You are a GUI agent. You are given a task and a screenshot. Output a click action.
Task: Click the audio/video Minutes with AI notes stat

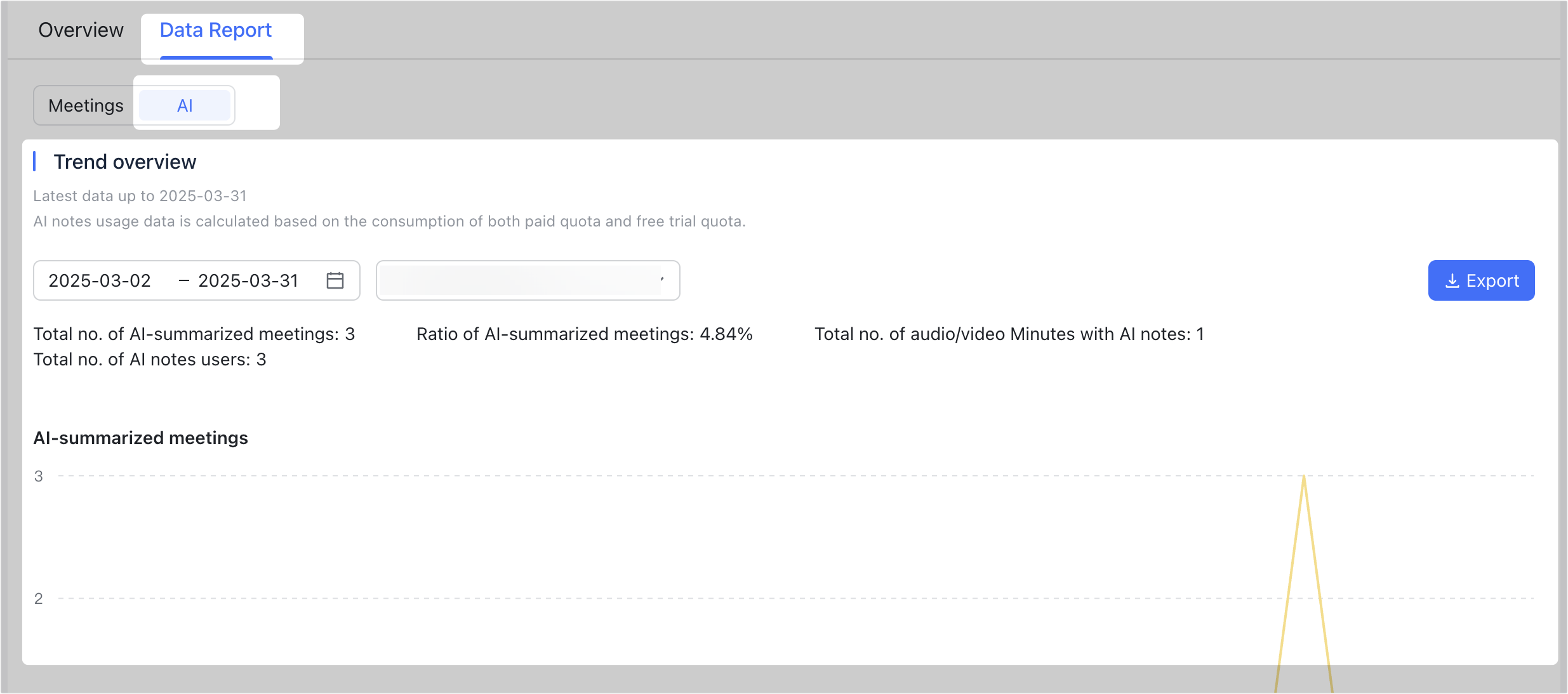click(1009, 334)
